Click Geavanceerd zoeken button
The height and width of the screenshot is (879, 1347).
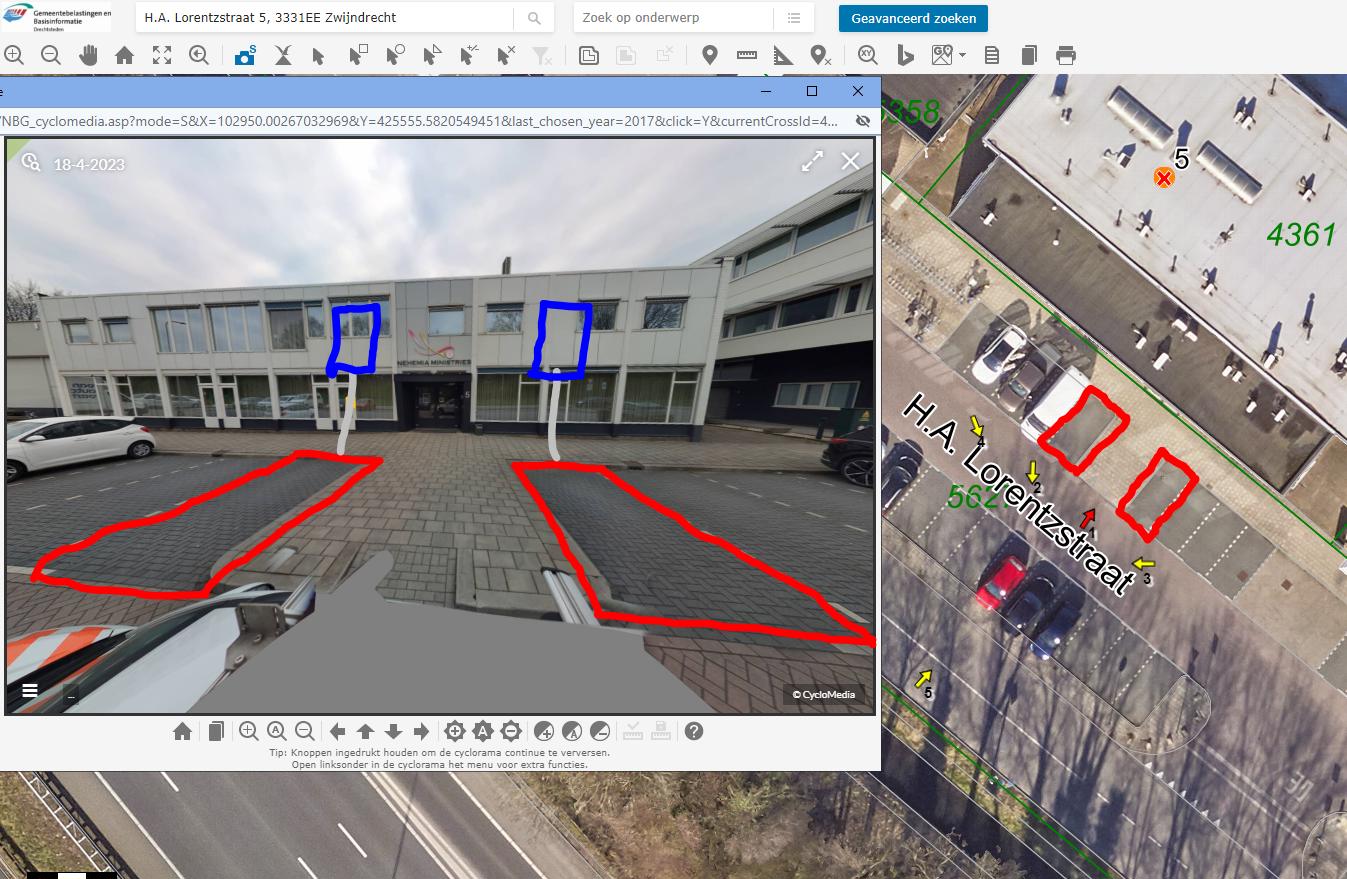click(x=913, y=18)
